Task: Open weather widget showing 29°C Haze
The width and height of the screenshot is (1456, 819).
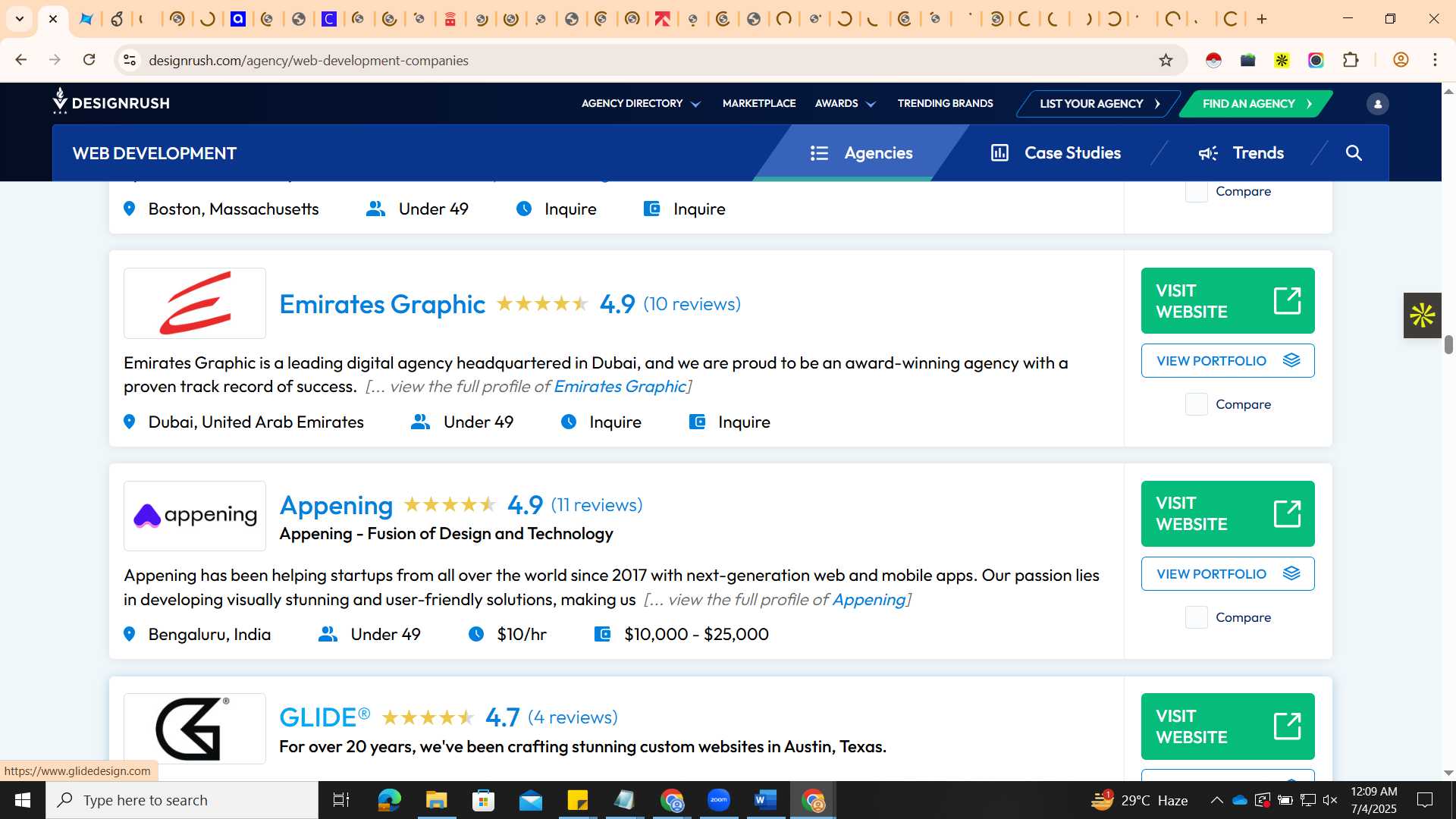Action: [x=1140, y=800]
